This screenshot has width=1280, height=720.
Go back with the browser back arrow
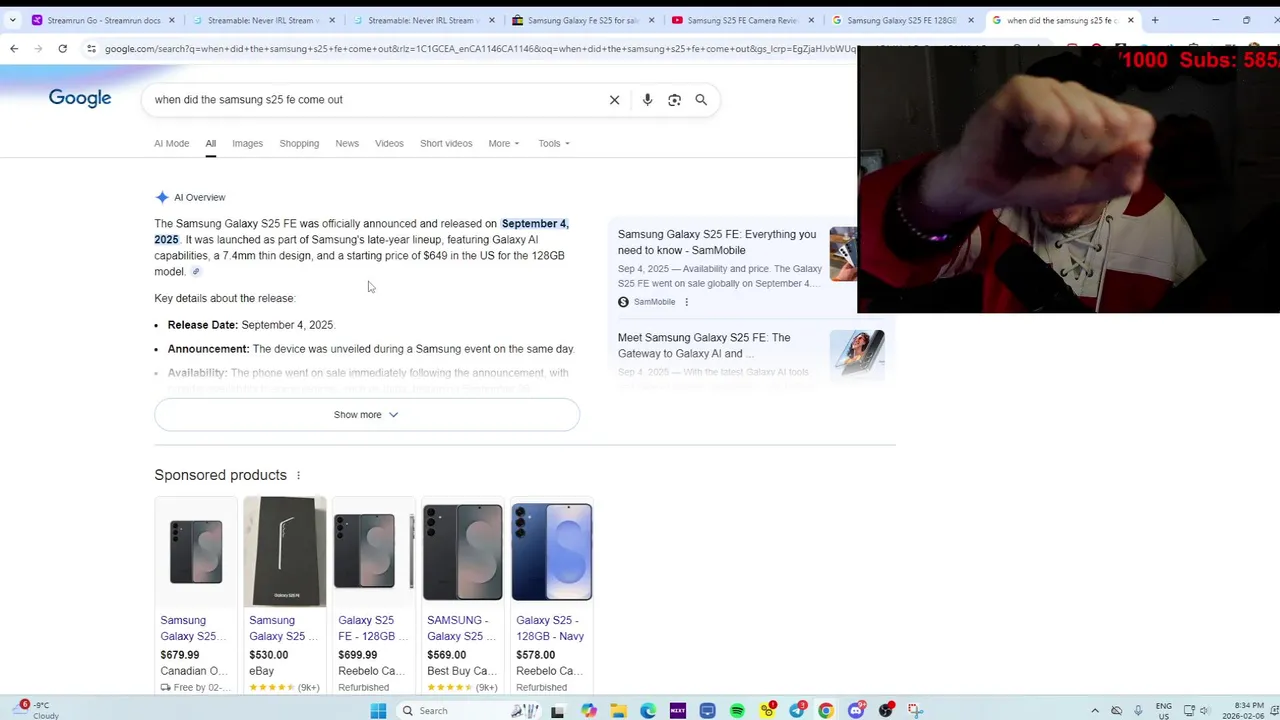14,48
